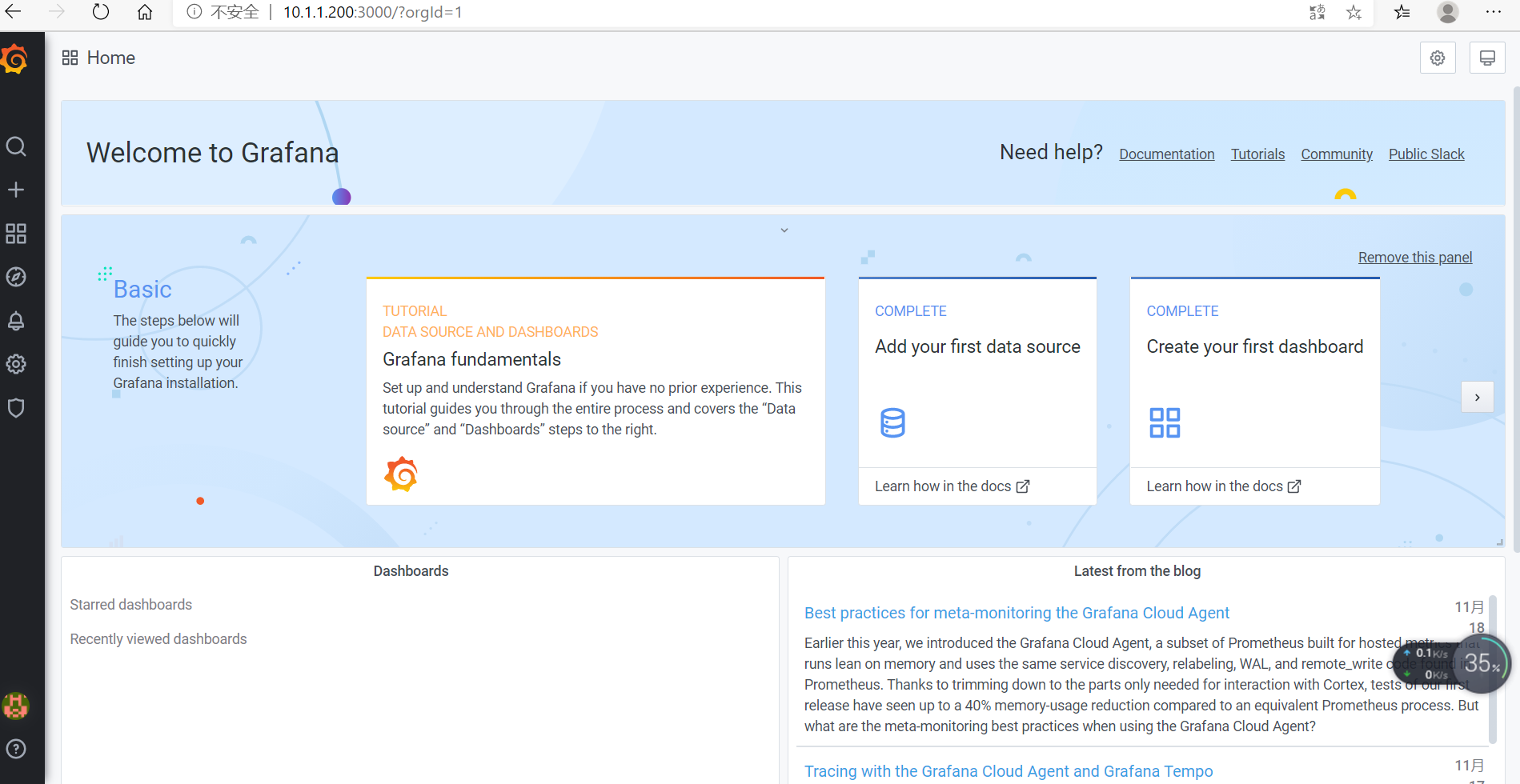Click the dashboard grid icon in dashboard card

[x=1165, y=422]
